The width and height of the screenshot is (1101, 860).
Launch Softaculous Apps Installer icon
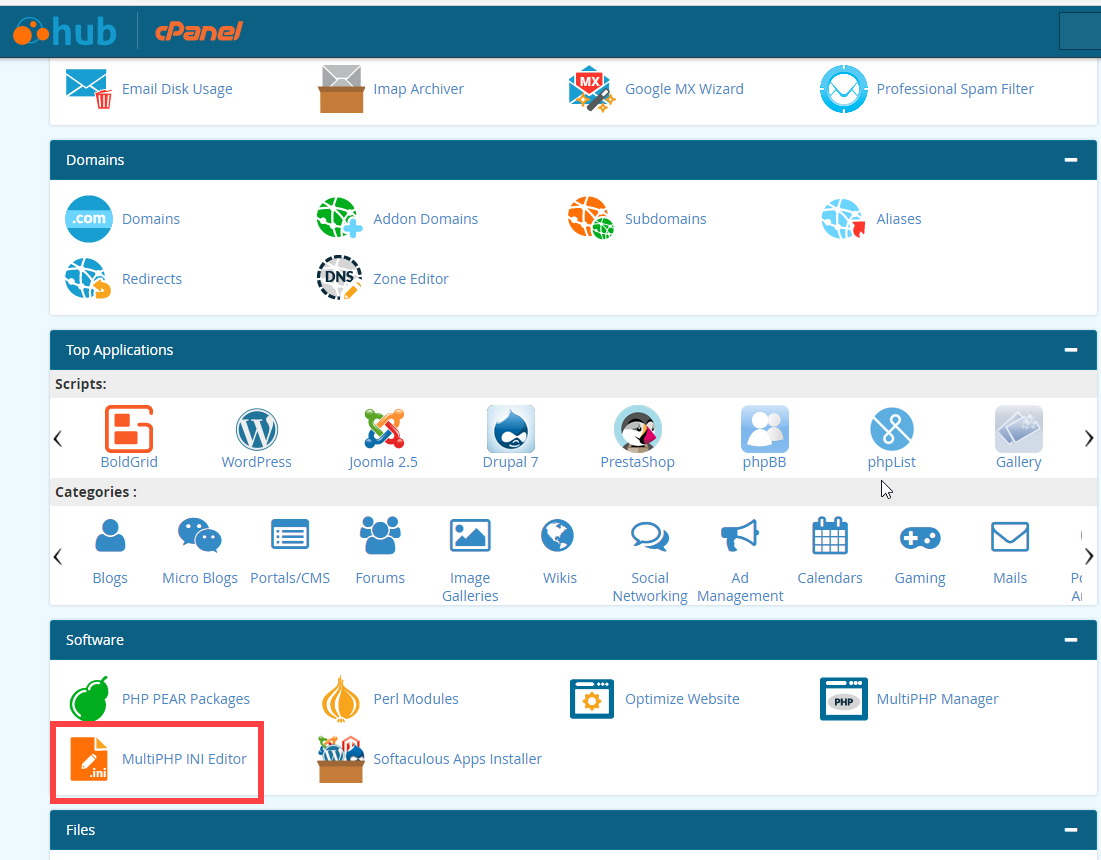coord(341,759)
